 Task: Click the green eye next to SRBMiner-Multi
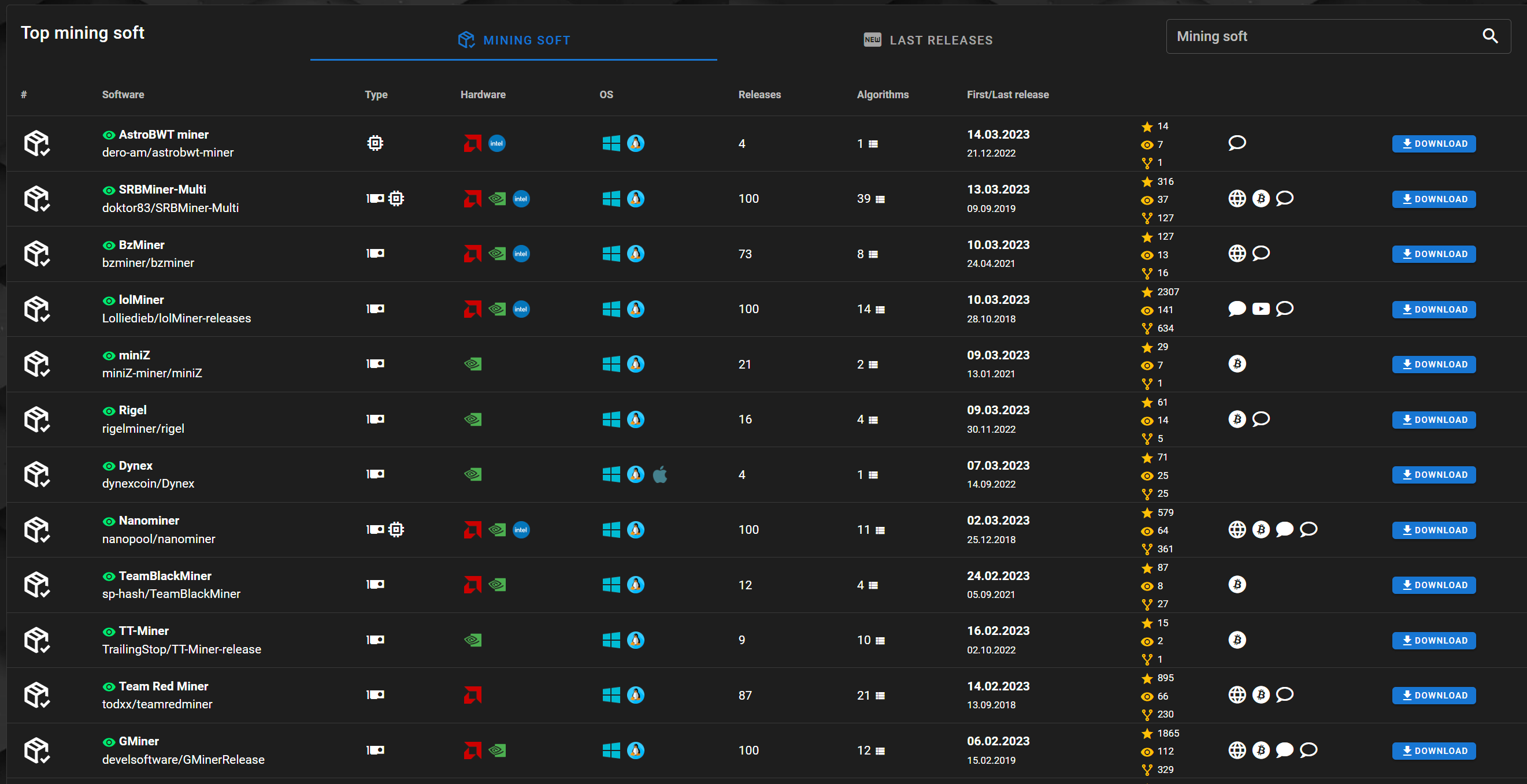109,190
